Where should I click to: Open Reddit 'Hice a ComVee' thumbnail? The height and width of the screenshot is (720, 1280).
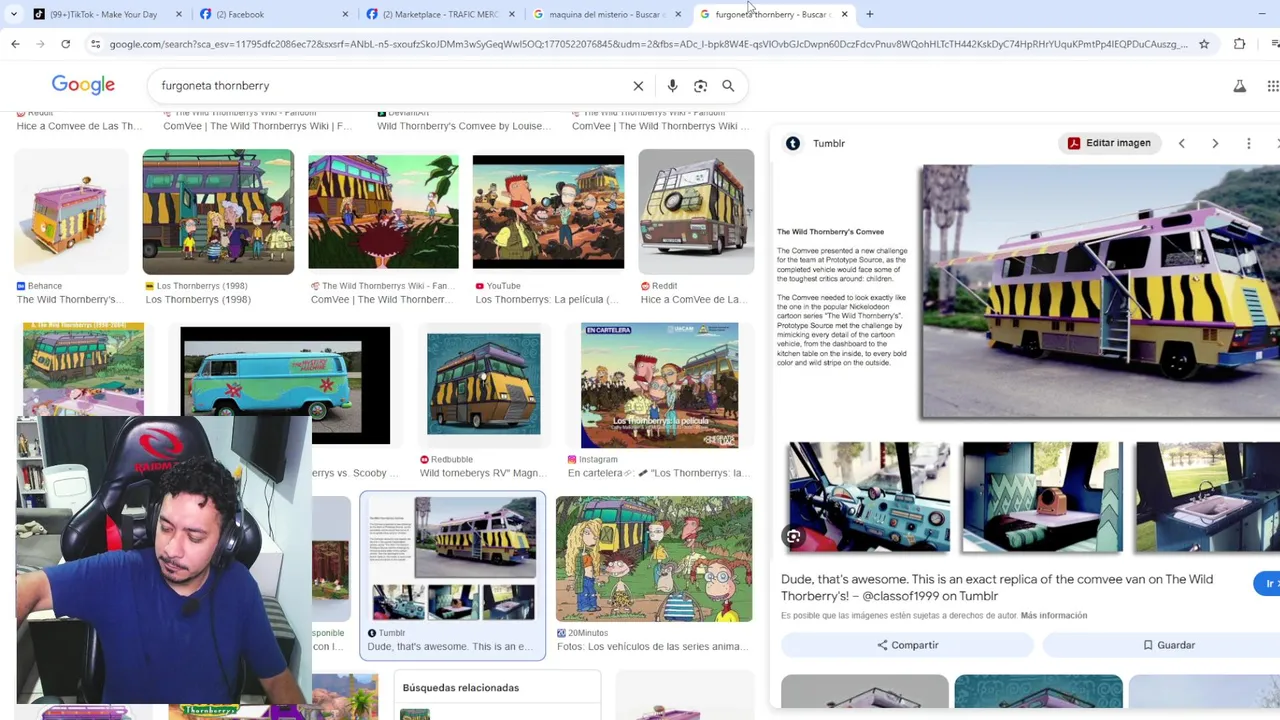pyautogui.click(x=696, y=212)
